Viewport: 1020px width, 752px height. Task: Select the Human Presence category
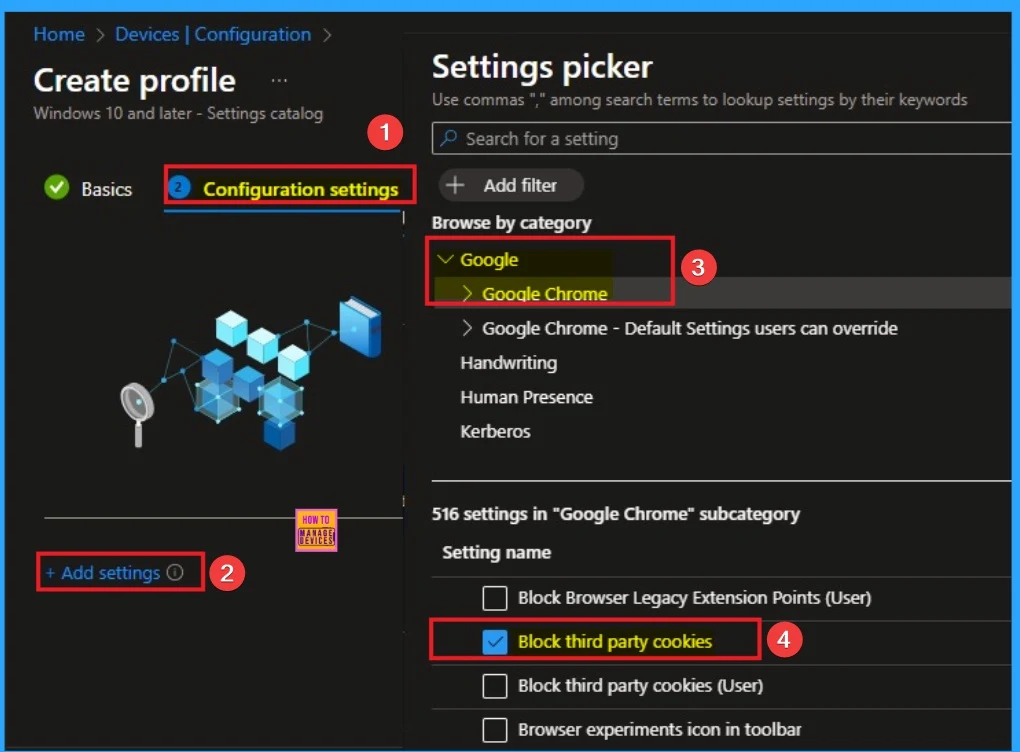pyautogui.click(x=527, y=397)
